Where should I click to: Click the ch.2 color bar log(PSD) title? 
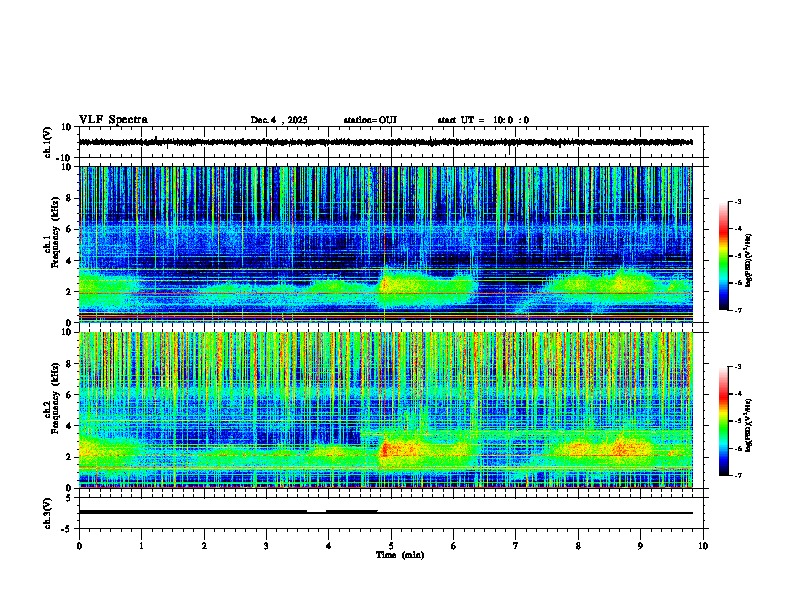pyautogui.click(x=749, y=425)
